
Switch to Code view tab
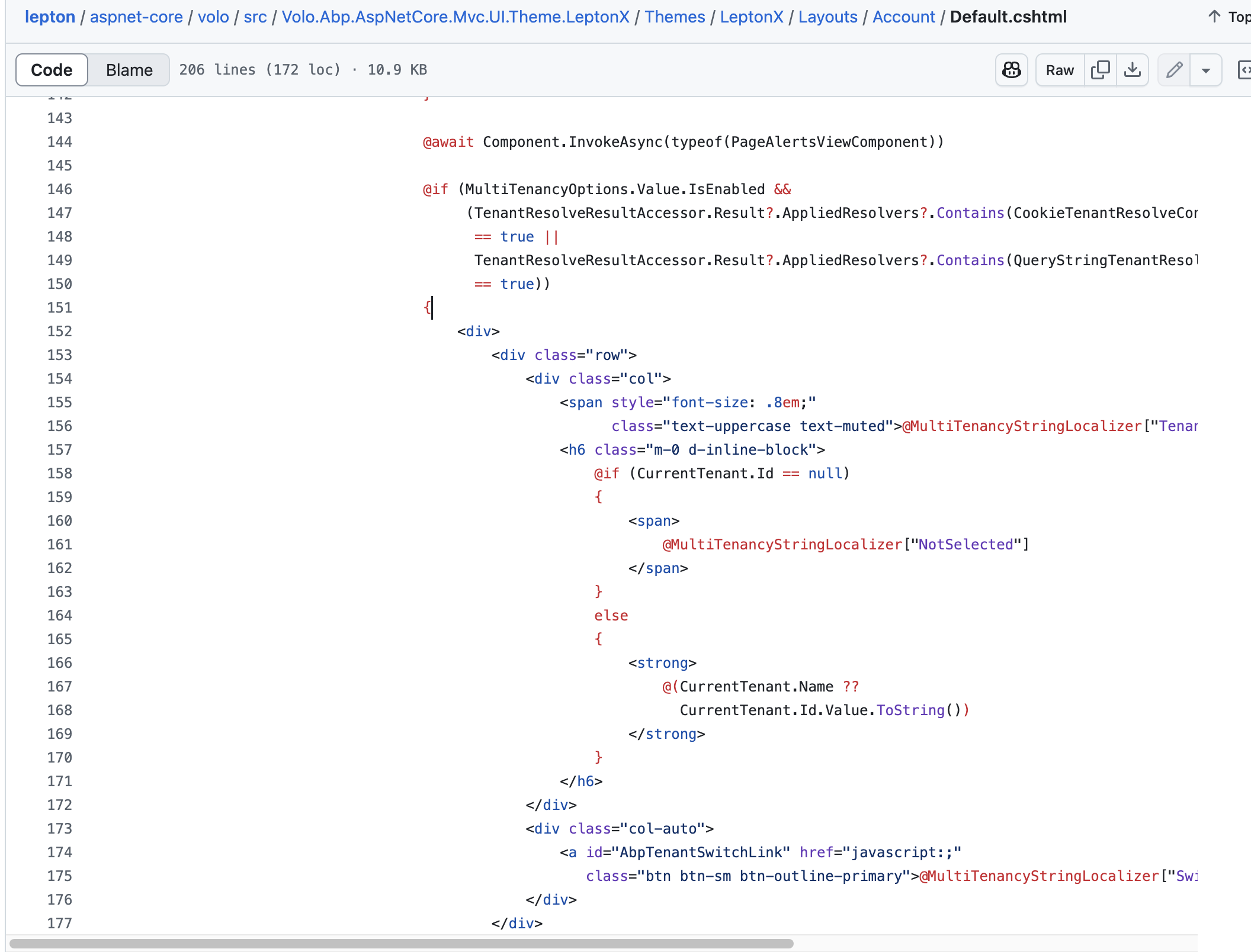(52, 70)
